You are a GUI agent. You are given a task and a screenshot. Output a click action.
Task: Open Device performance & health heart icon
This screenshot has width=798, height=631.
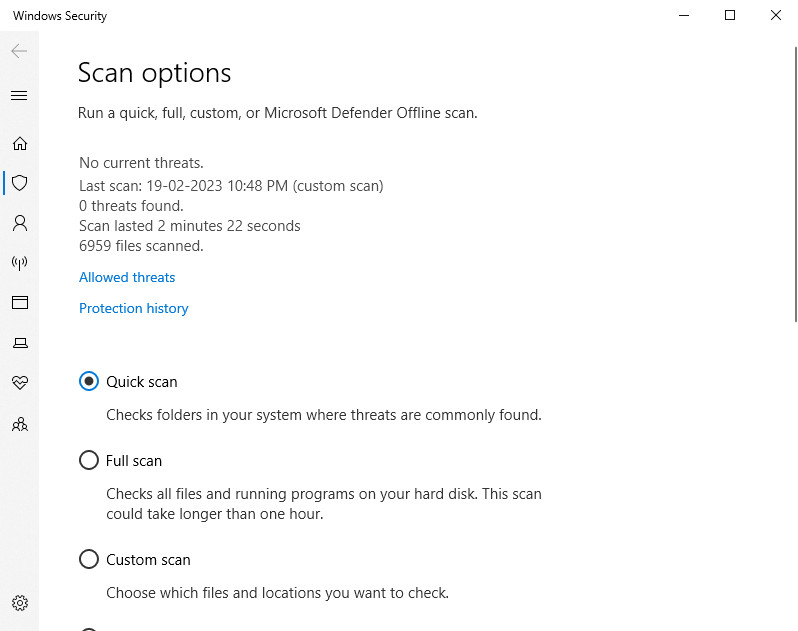(20, 383)
